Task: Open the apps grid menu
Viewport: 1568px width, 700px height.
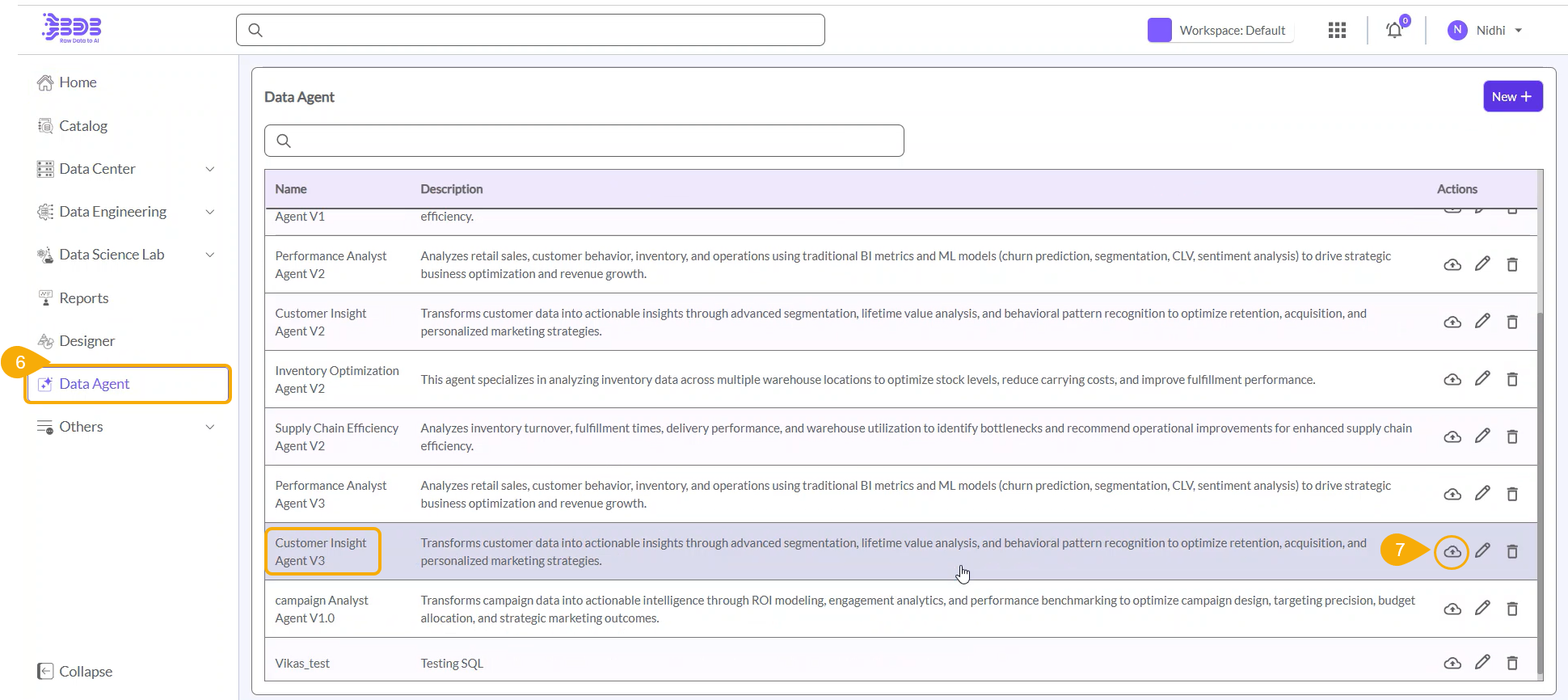Action: (x=1337, y=31)
